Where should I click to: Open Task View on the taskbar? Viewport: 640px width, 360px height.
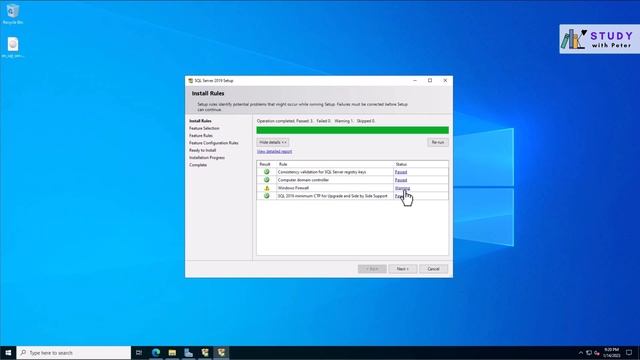[139, 353]
